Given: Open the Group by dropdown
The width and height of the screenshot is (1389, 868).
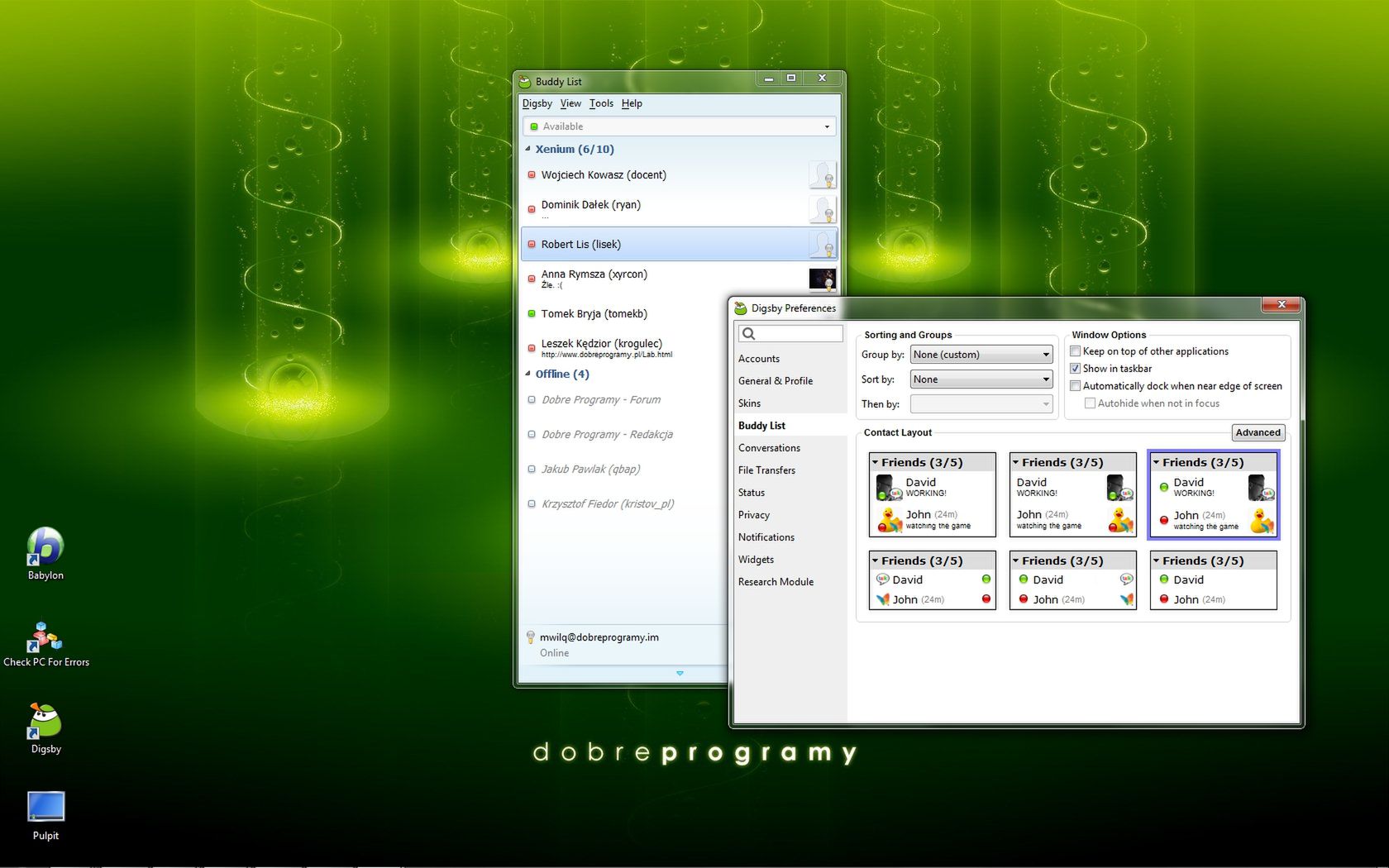Looking at the screenshot, I should (981, 355).
